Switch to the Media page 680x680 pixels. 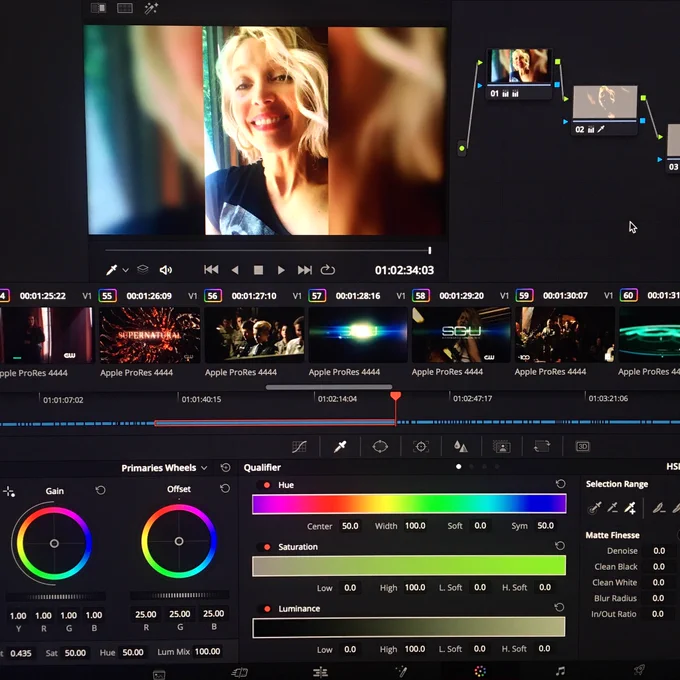pos(159,674)
